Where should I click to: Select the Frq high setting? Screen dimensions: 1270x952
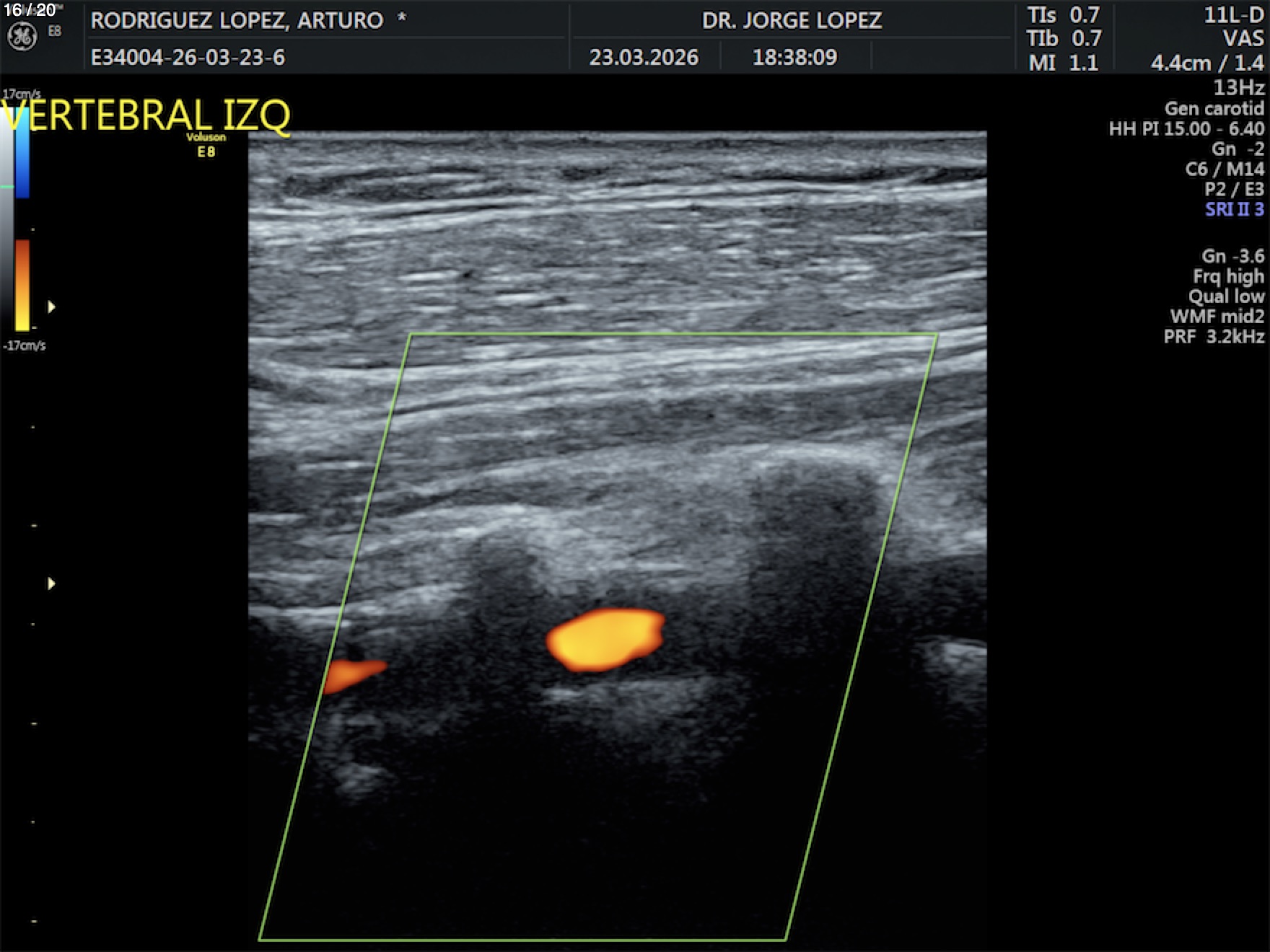(x=1228, y=276)
